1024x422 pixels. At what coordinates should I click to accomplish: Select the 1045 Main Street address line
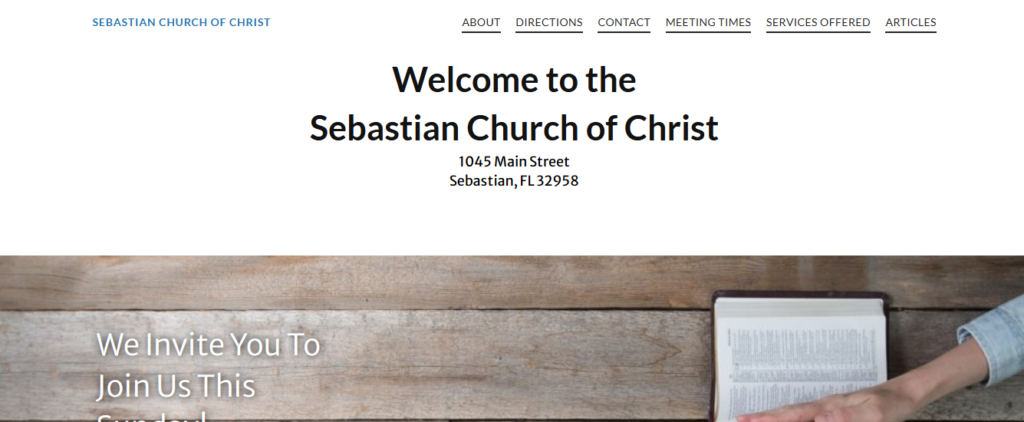click(x=514, y=161)
